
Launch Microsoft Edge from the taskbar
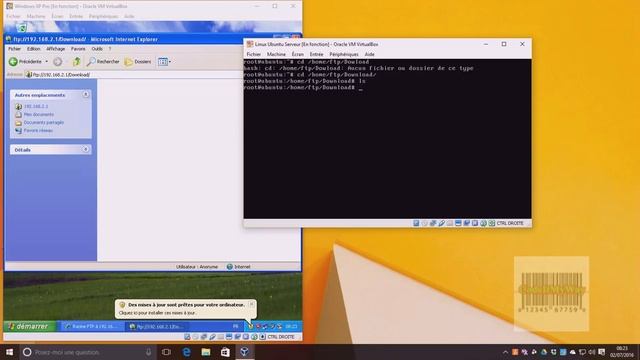(186, 352)
